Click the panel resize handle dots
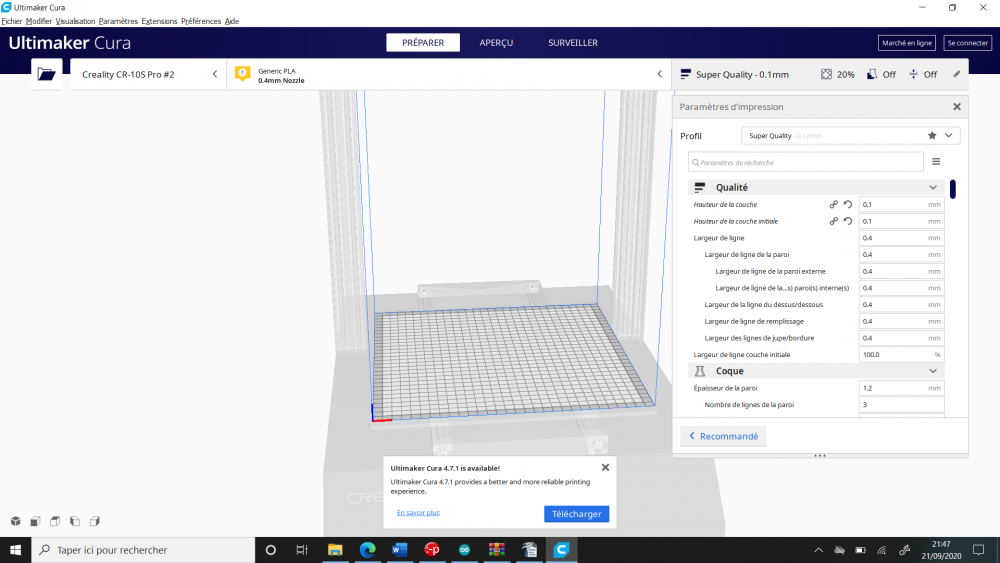1000x563 pixels. point(820,455)
